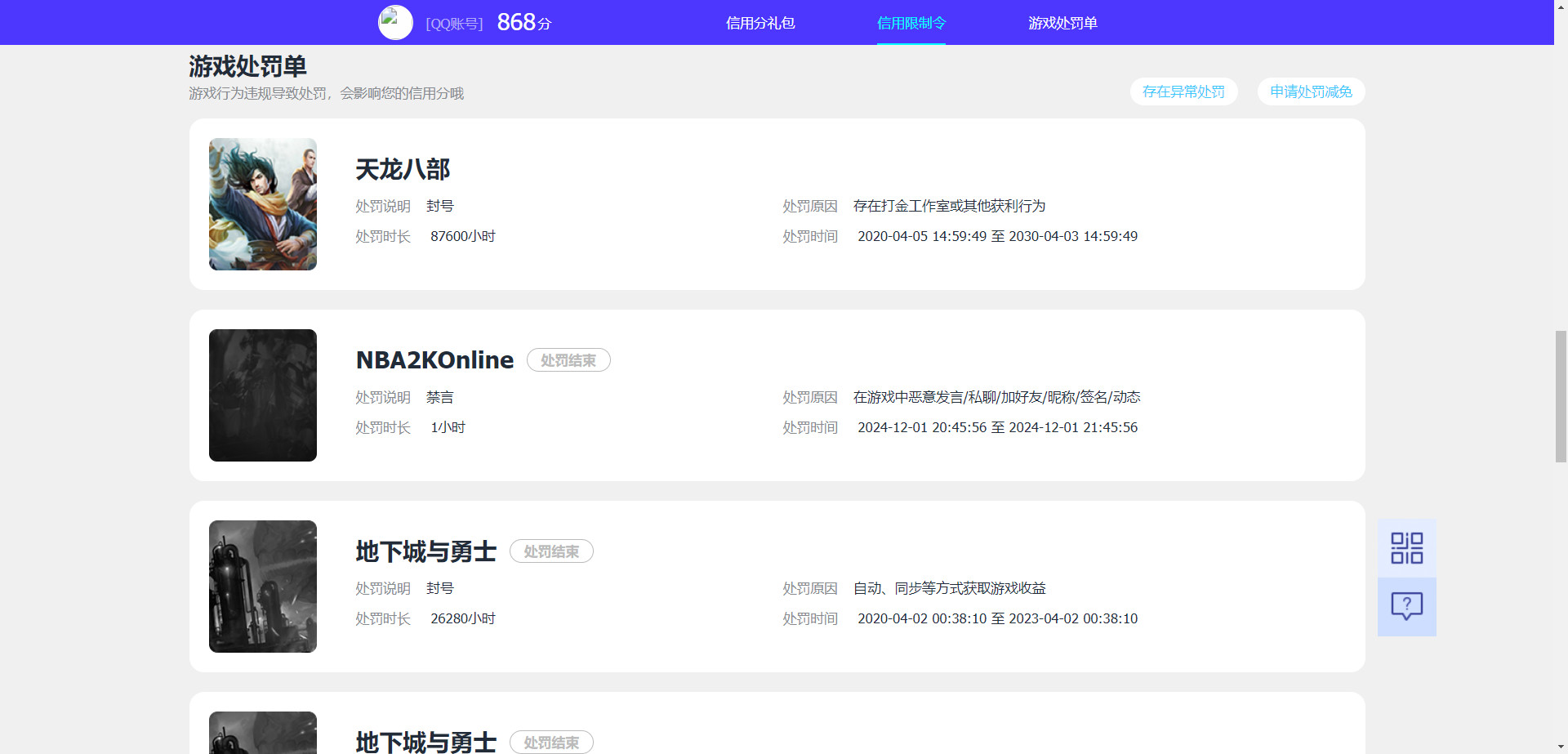Click the 游戏处罚单 page heading
This screenshot has height=754, width=1568.
[247, 66]
